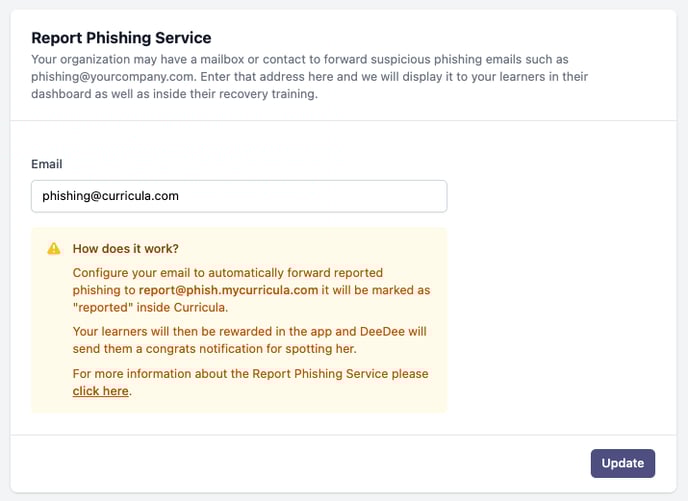Click the Update button

coord(623,463)
